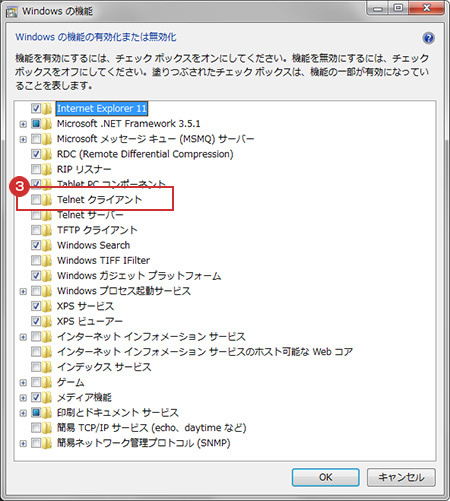Uncheck the XPS ビューアー checkbox
The width and height of the screenshot is (450, 501).
pyautogui.click(x=36, y=321)
